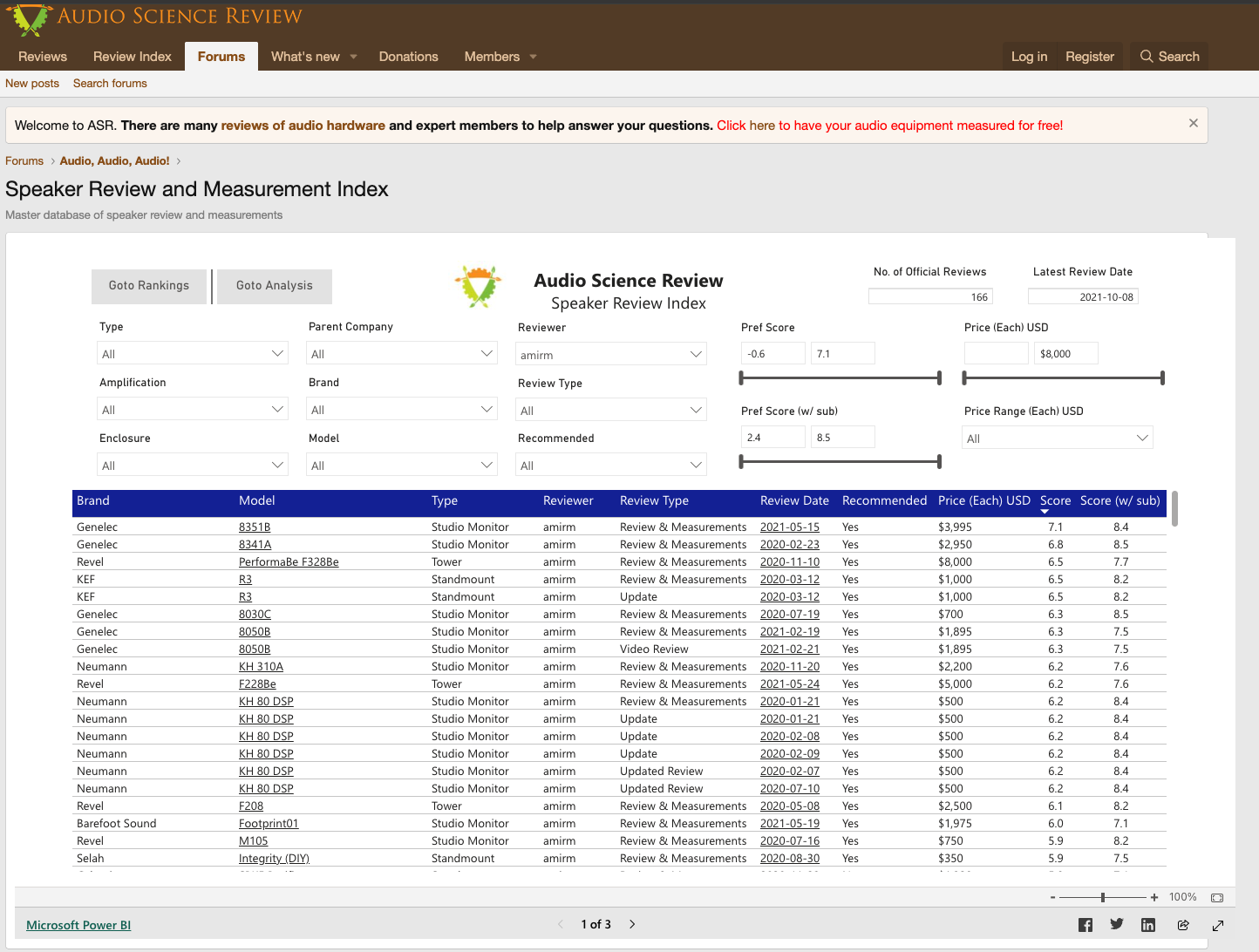Switch to the Review Index tab
Image resolution: width=1259 pixels, height=952 pixels.
tap(133, 57)
